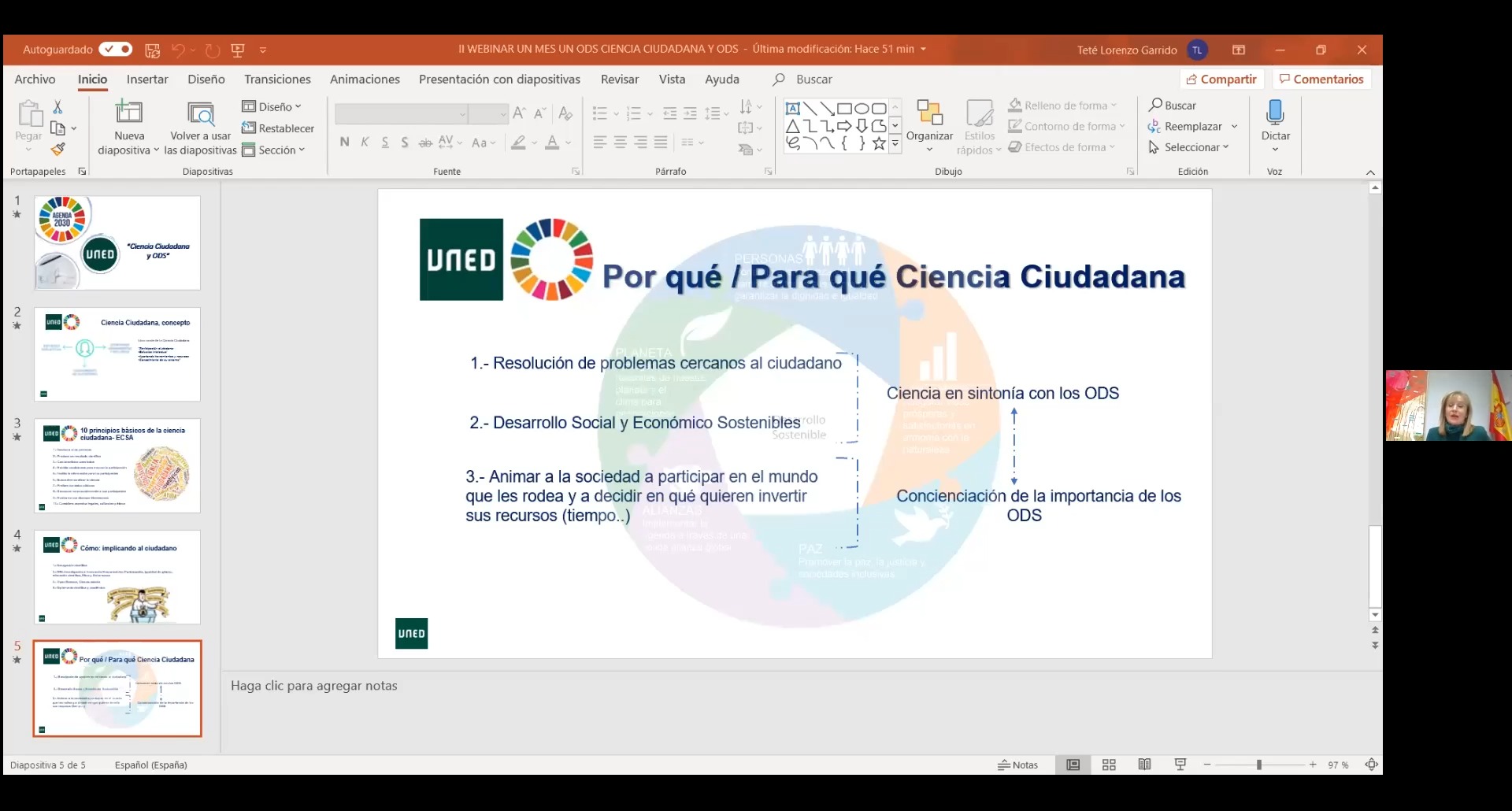The width and height of the screenshot is (1512, 811).
Task: Switch to Reading view icon
Action: pos(1144,765)
